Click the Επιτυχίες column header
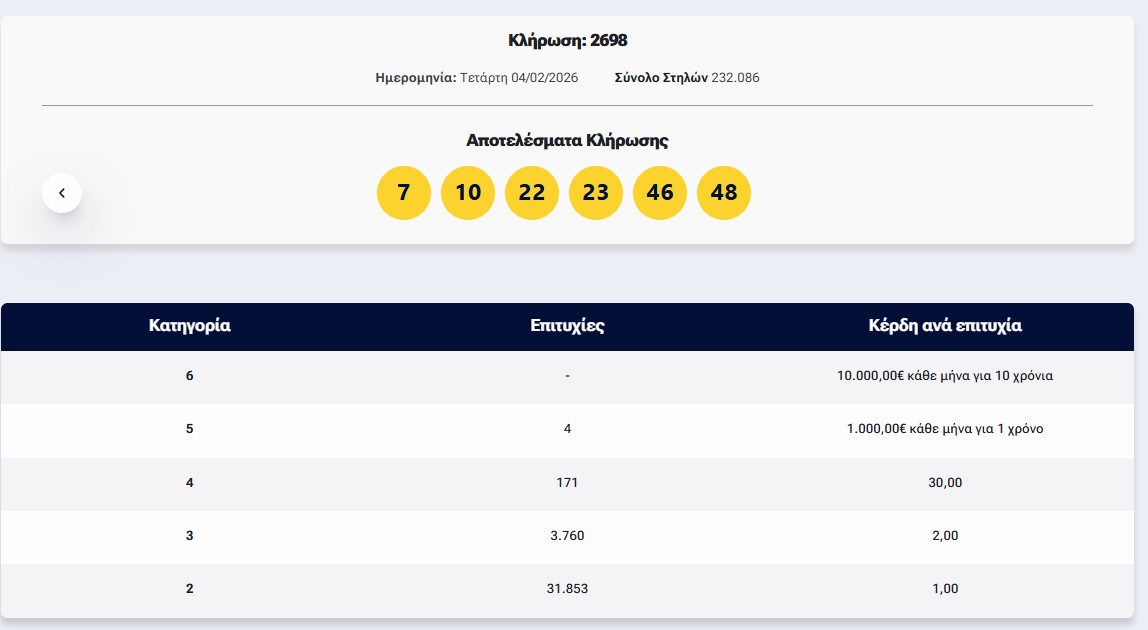This screenshot has width=1148, height=630. click(567, 326)
